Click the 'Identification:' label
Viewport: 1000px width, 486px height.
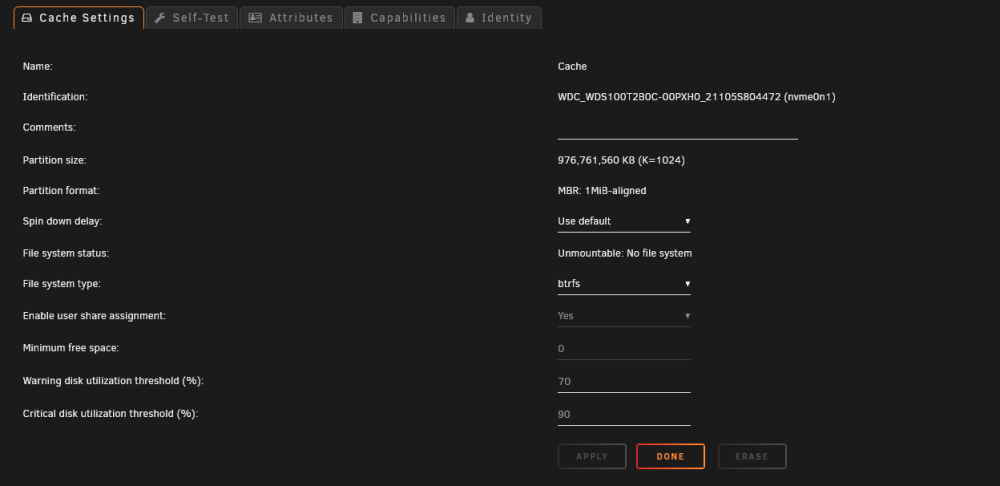pyautogui.click(x=55, y=97)
